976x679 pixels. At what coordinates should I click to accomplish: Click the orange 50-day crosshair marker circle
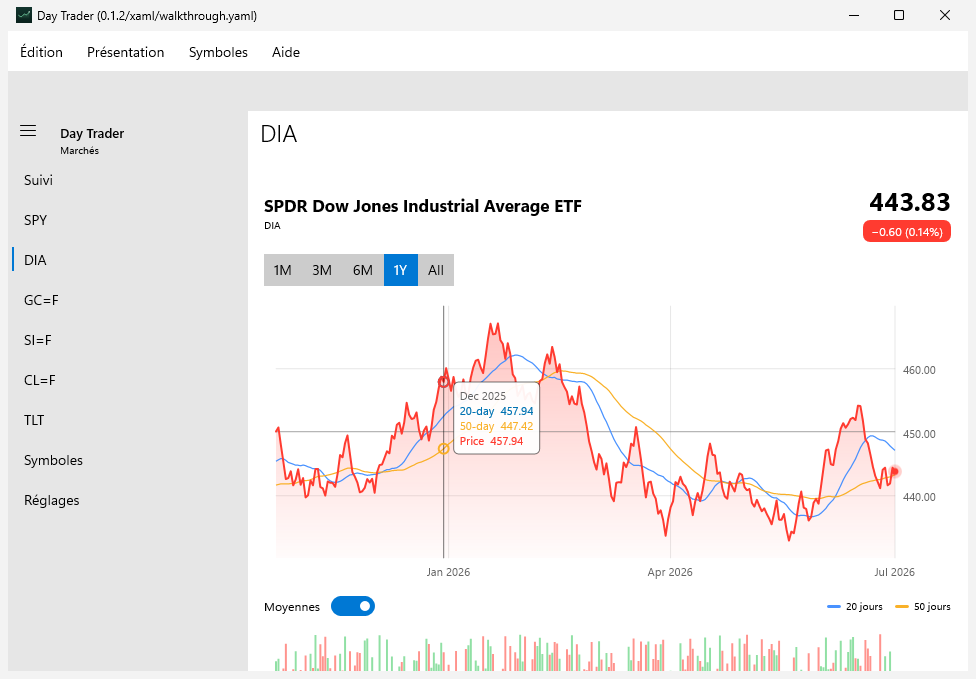click(x=444, y=449)
